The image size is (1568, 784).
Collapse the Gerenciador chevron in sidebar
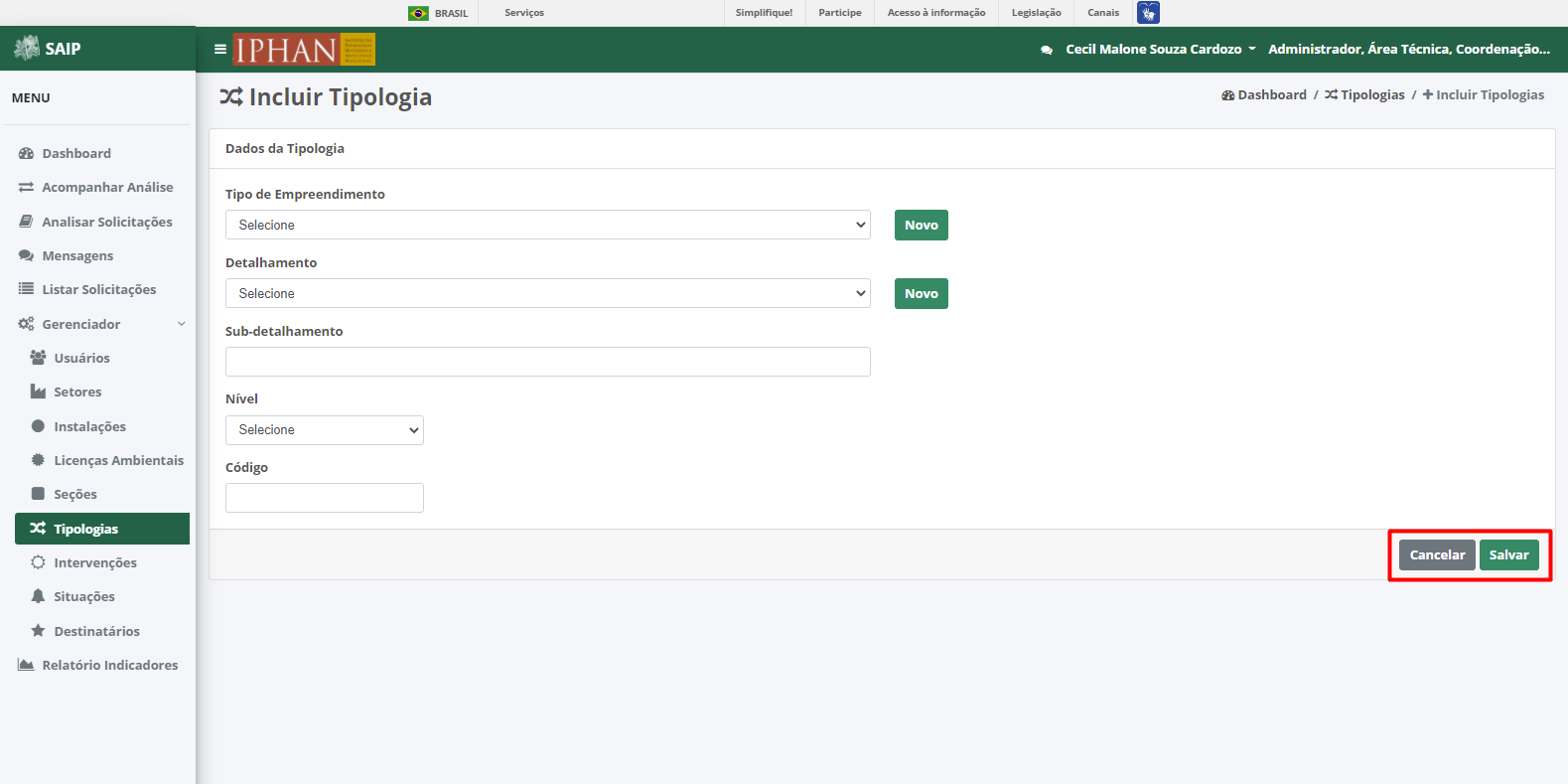click(x=182, y=324)
